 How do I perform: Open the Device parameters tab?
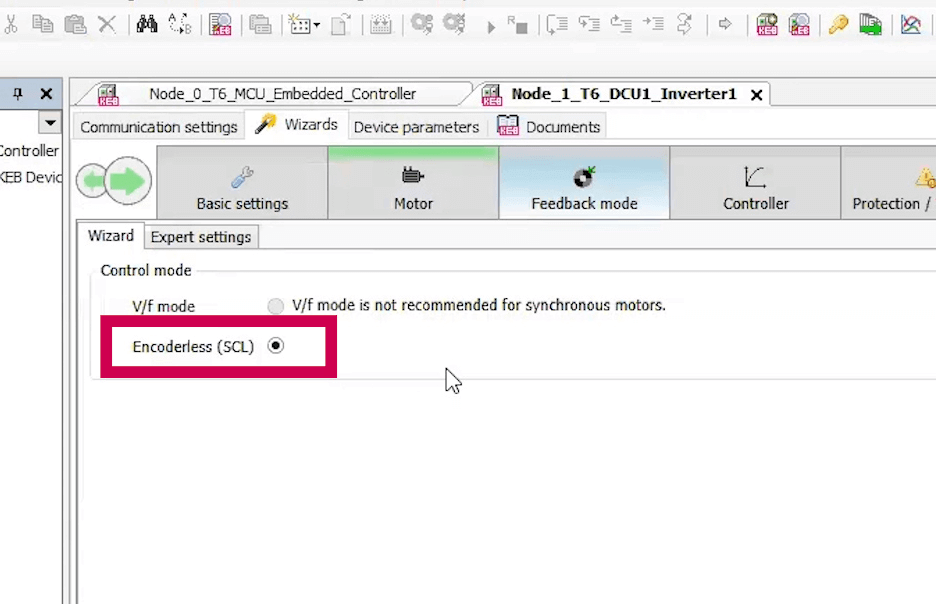417,127
